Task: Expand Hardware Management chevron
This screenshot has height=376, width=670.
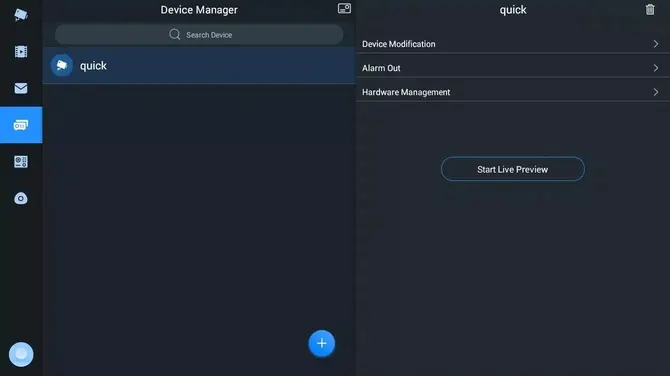Action: coord(656,92)
